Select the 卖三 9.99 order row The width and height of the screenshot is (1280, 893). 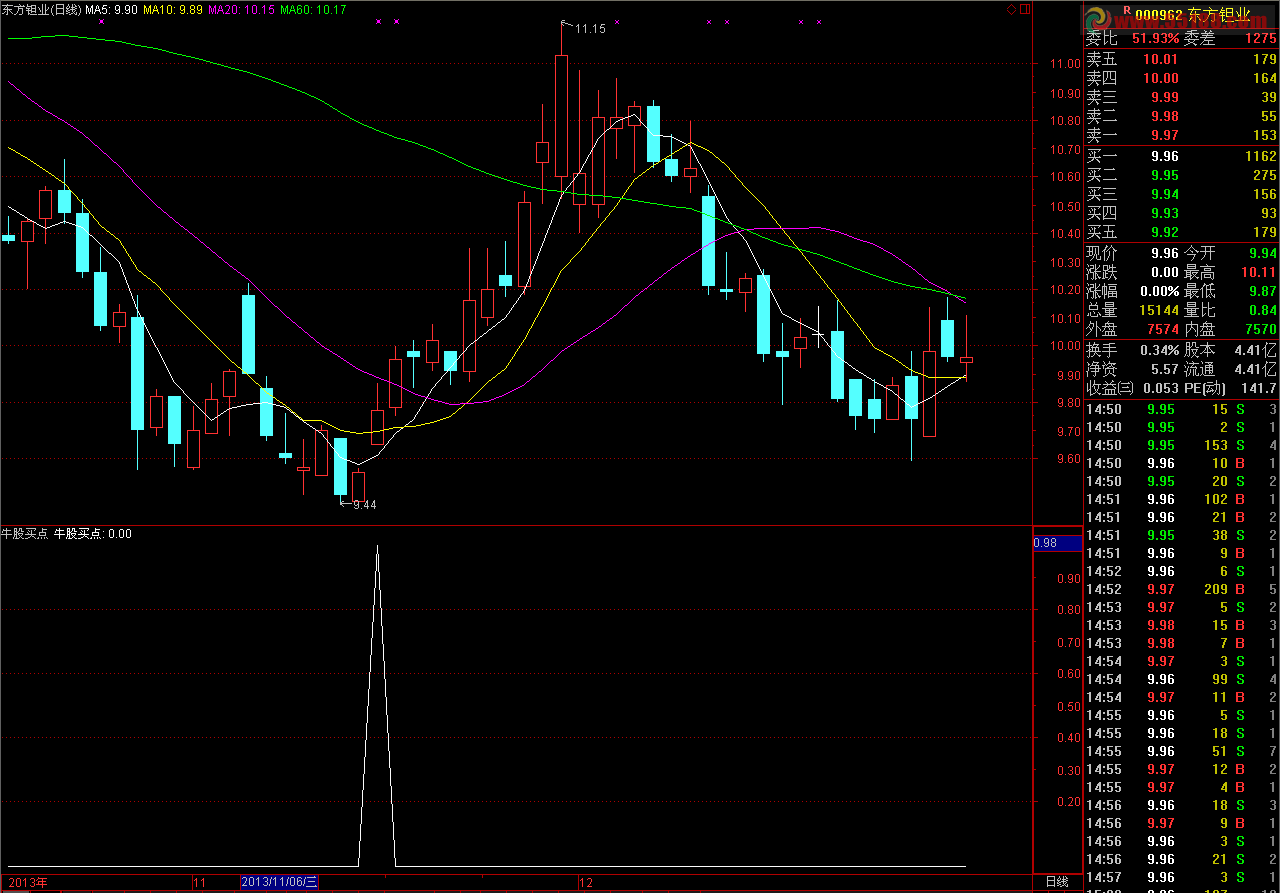pyautogui.click(x=1182, y=97)
